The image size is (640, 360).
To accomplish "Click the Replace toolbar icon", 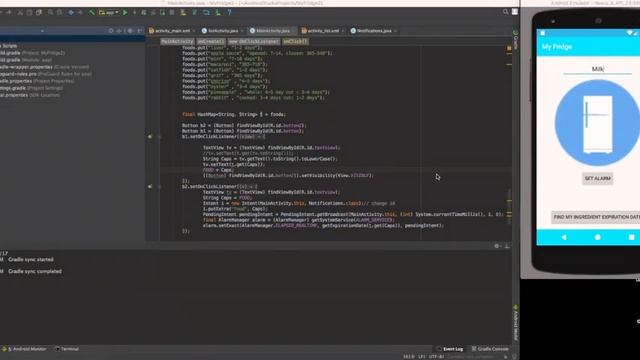I will (59, 13).
